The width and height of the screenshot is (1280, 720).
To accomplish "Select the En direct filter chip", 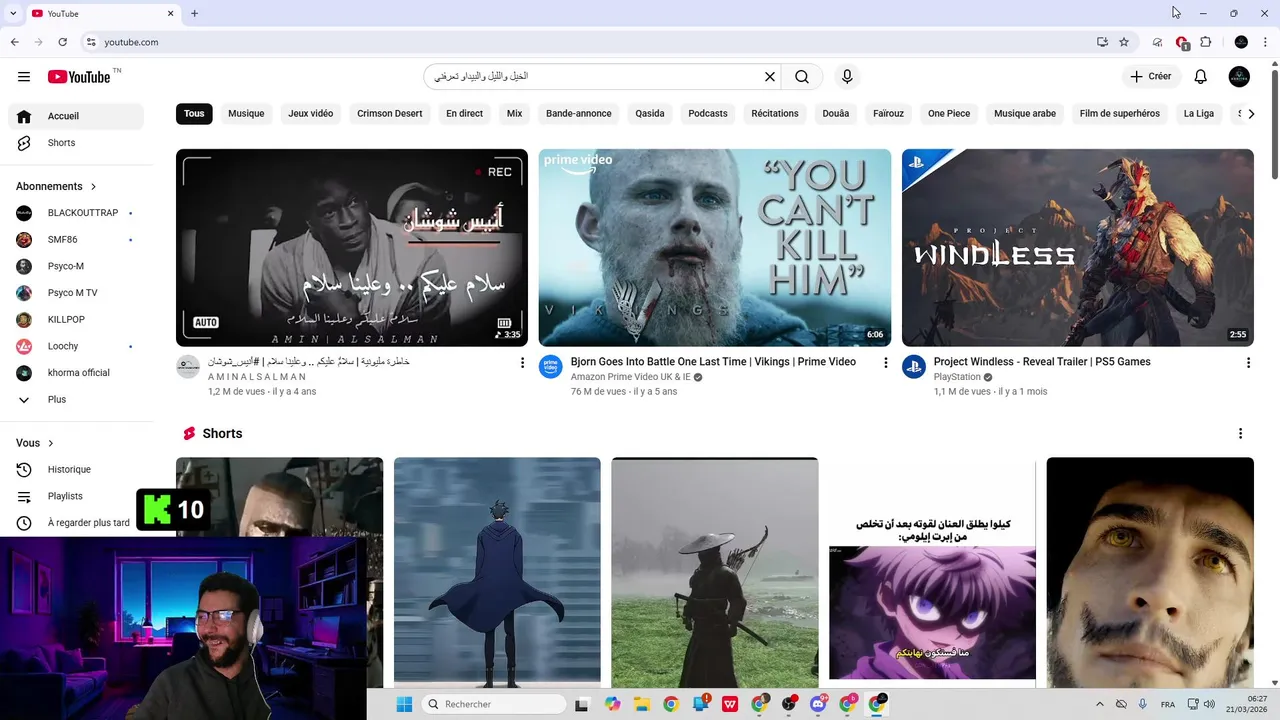I will coord(464,114).
